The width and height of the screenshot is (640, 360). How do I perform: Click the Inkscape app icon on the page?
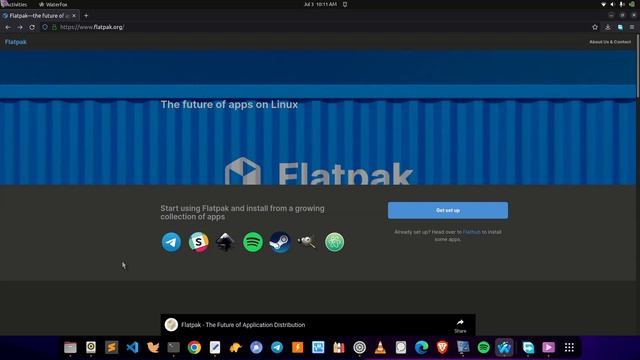pyautogui.click(x=225, y=242)
